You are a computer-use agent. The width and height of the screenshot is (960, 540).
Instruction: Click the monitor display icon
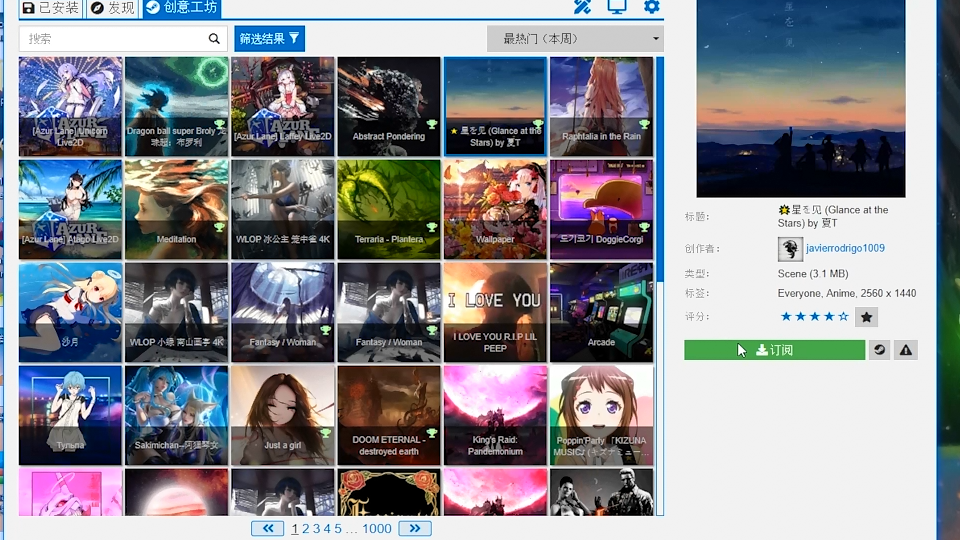(x=617, y=7)
